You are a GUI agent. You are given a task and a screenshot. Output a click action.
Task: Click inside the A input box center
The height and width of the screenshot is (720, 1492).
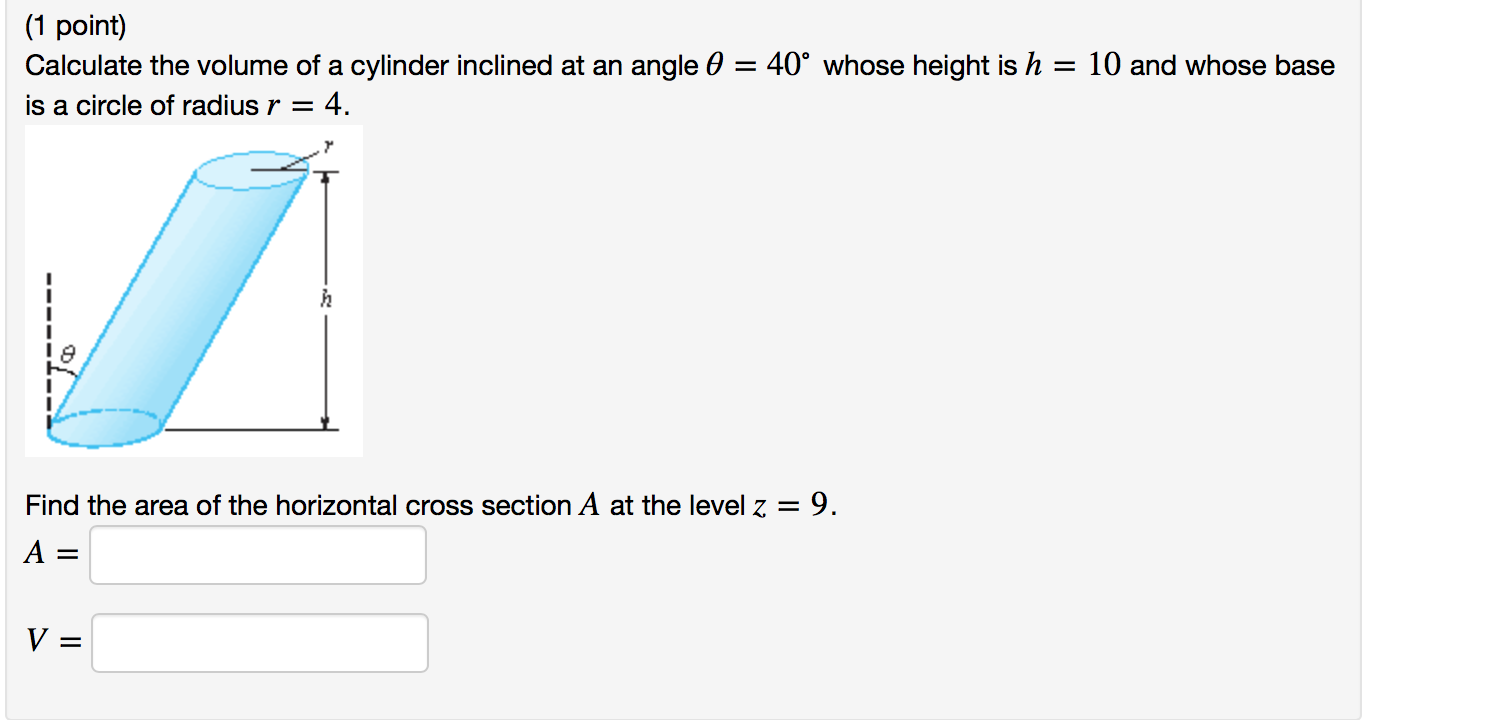coord(257,555)
